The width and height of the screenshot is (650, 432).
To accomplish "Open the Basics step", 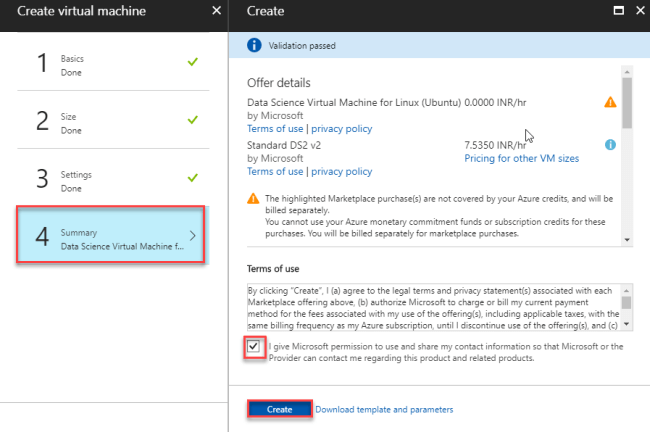I will pyautogui.click(x=110, y=64).
